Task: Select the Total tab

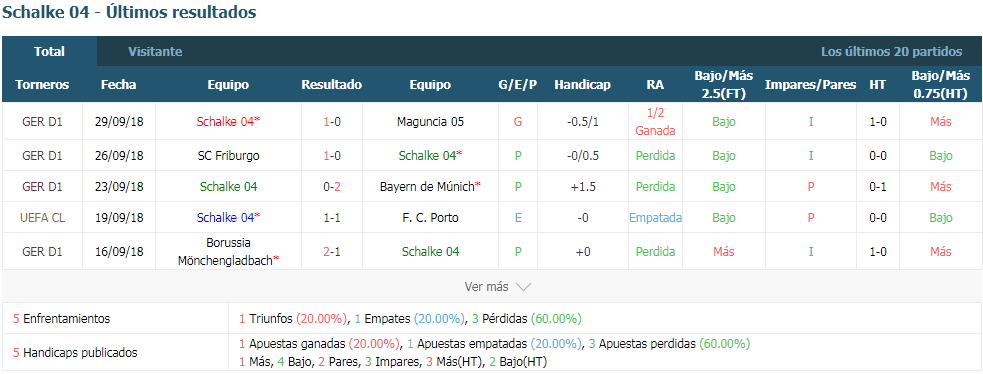Action: 50,51
